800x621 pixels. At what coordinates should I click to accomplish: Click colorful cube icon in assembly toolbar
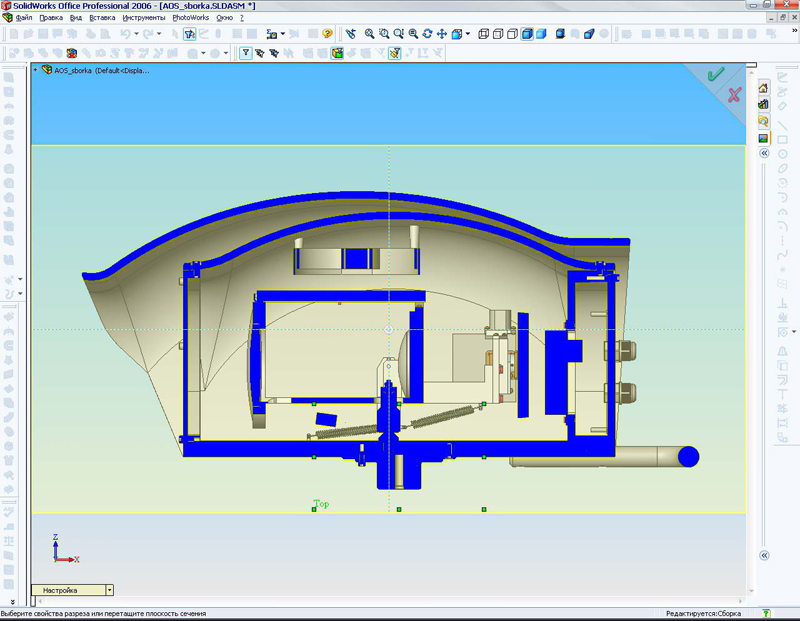72,53
